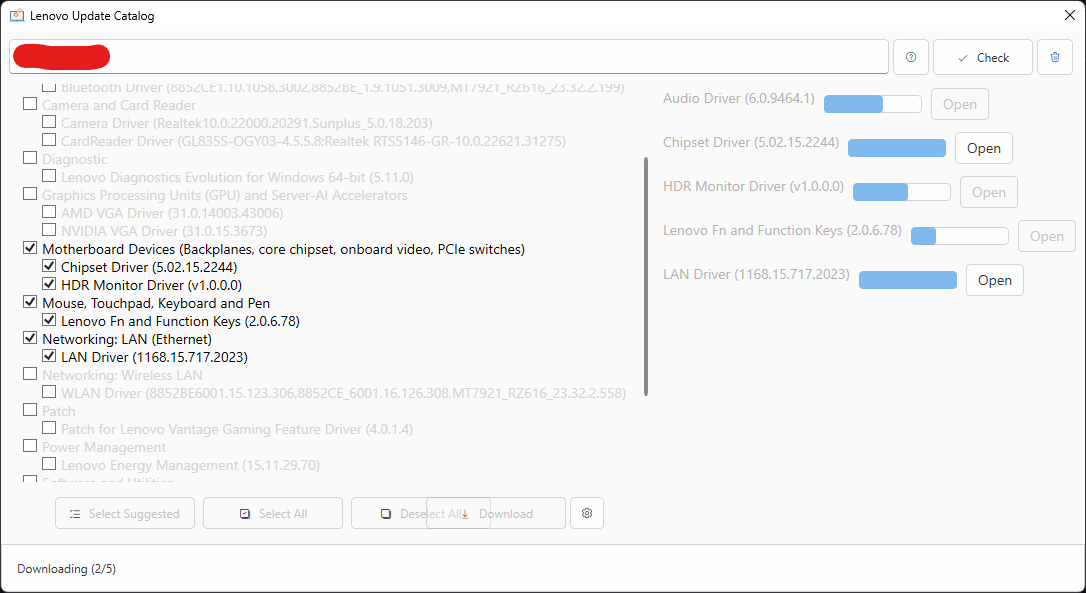Click the machine type input field

pos(449,57)
